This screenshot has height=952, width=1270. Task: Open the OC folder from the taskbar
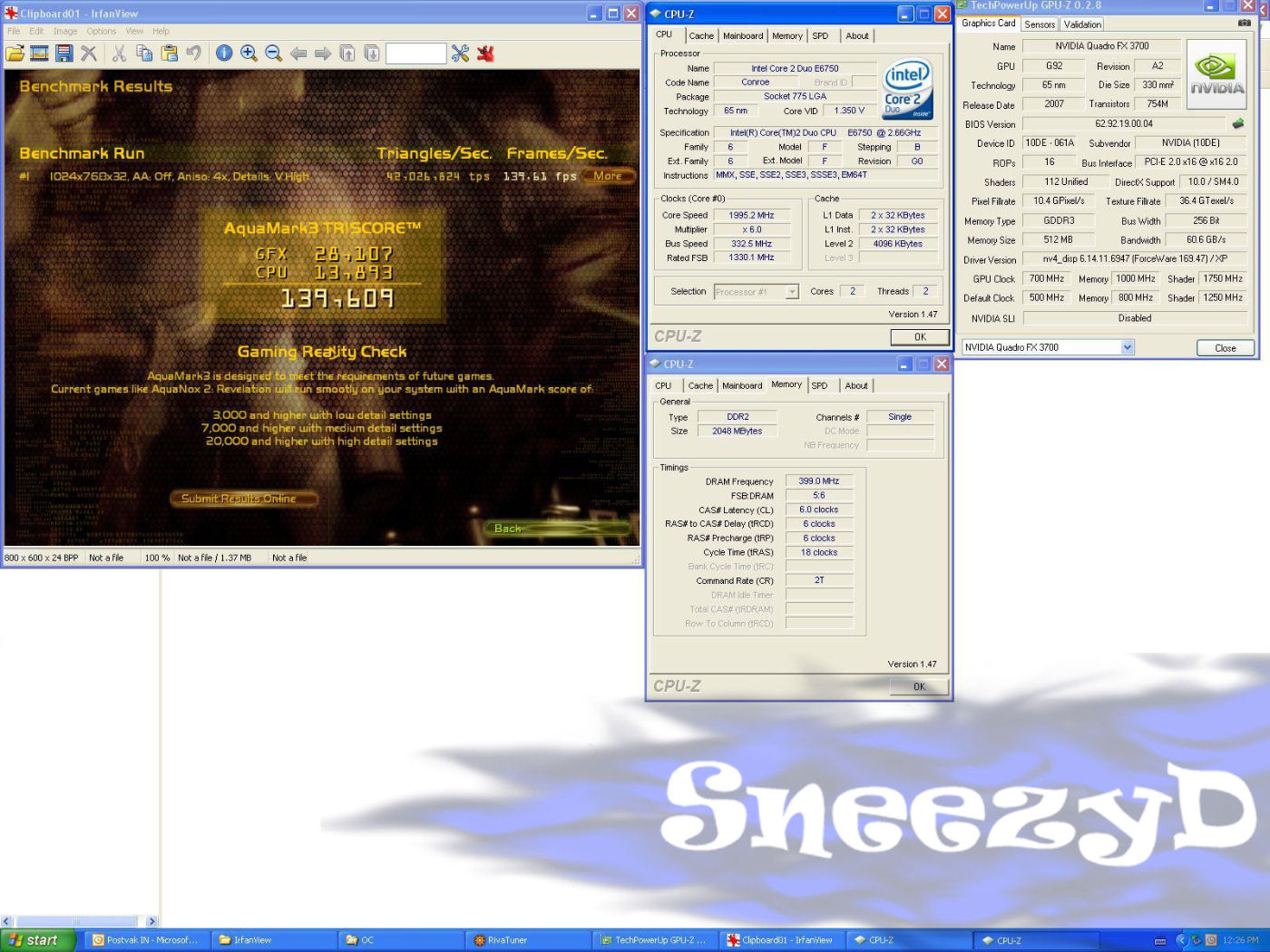pyautogui.click(x=402, y=940)
